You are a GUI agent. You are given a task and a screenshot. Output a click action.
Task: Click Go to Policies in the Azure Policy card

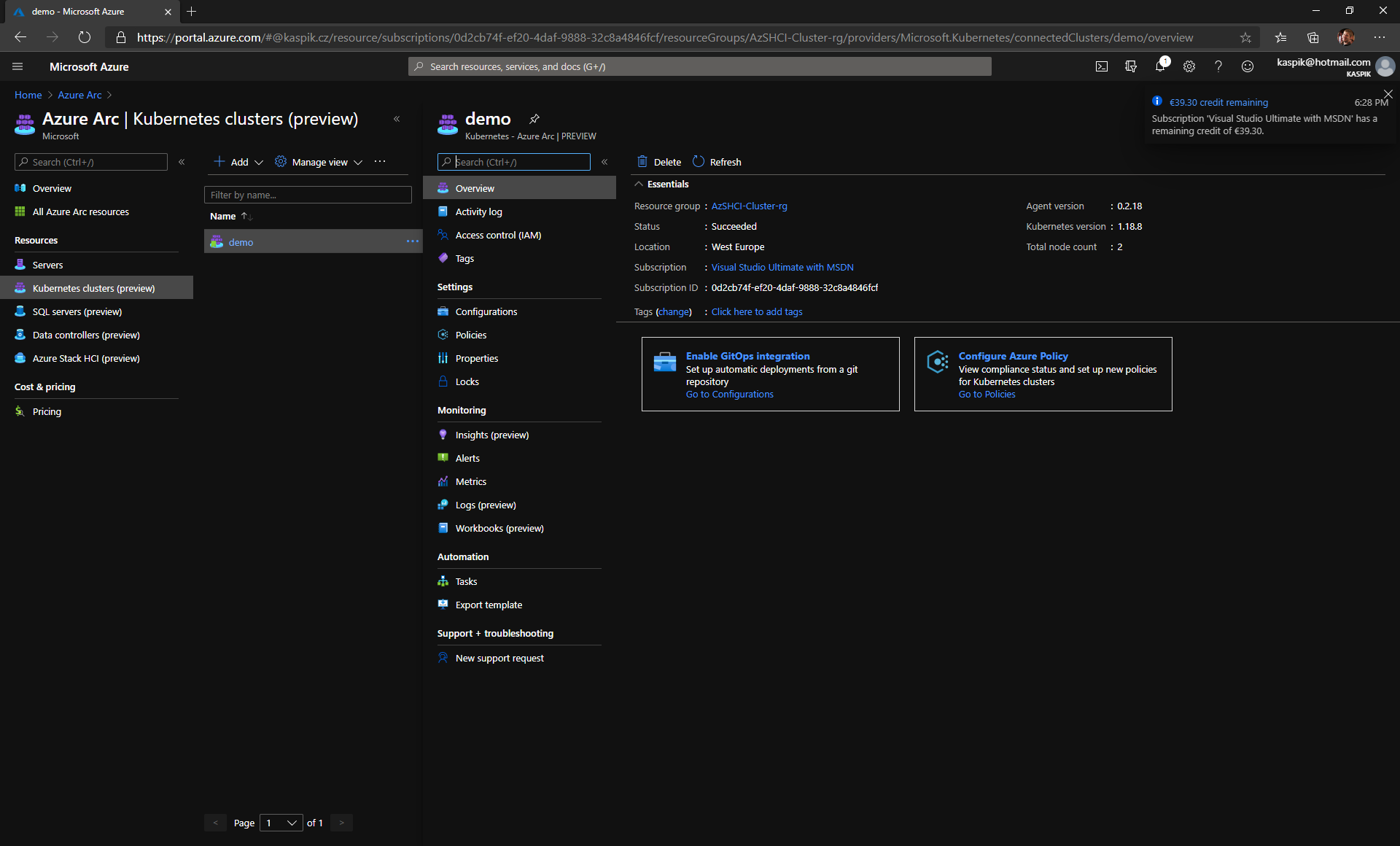tap(987, 394)
